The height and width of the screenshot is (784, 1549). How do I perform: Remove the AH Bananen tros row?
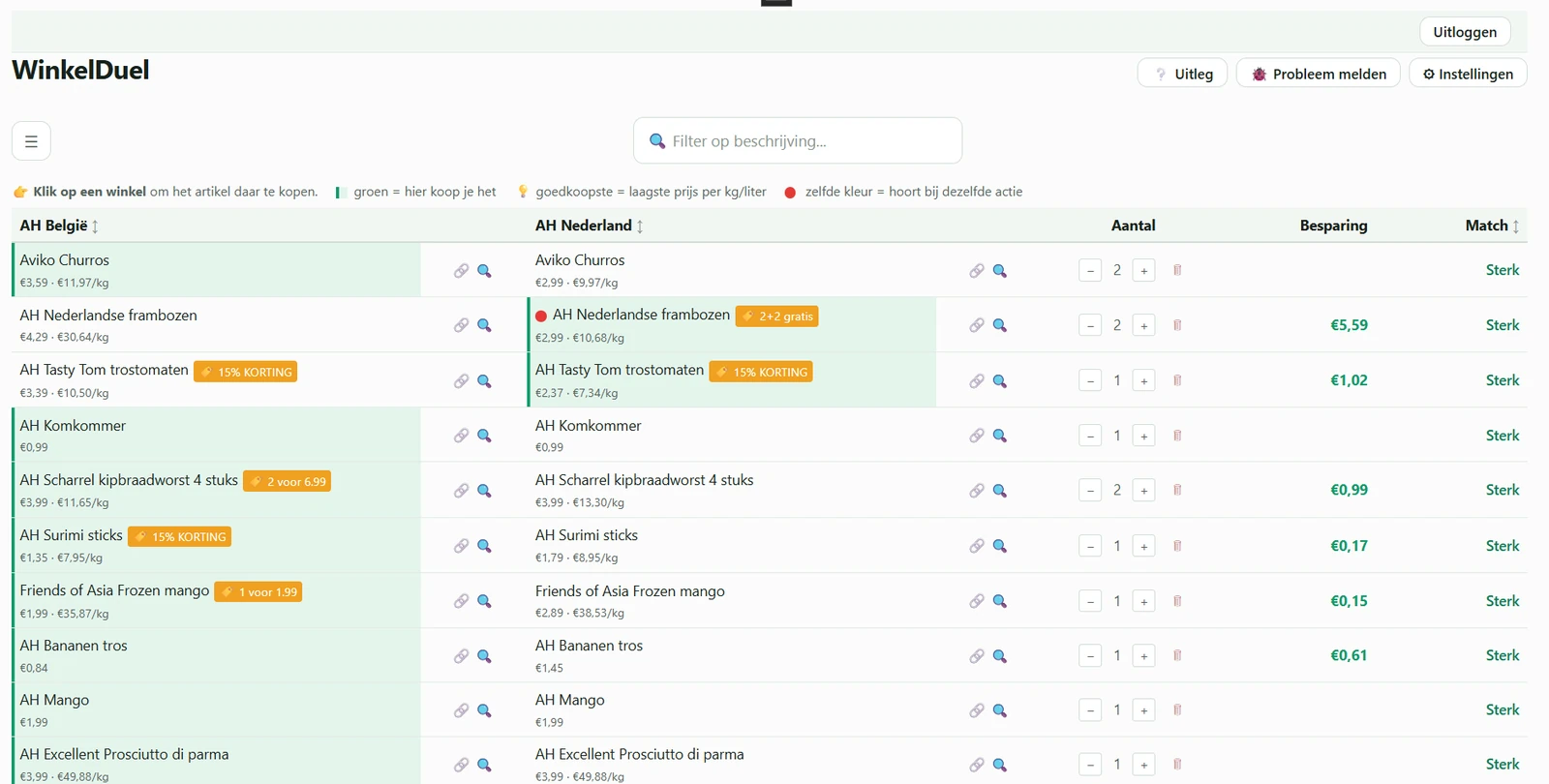point(1177,655)
